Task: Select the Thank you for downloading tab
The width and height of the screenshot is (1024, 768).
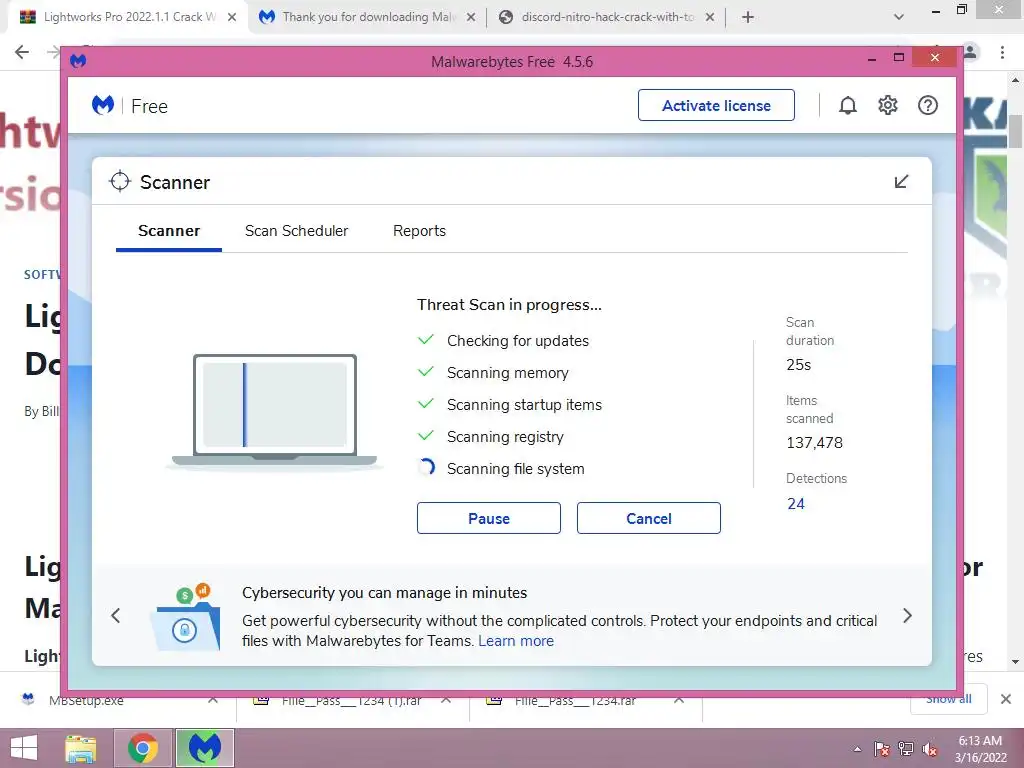Action: [368, 17]
